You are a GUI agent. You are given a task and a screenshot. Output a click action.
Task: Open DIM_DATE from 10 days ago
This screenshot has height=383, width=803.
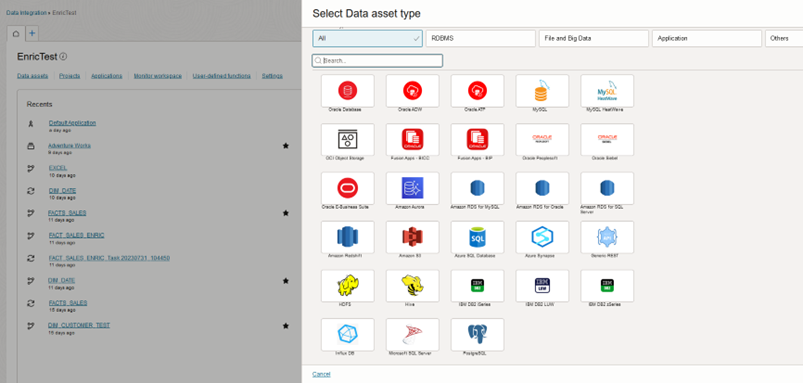(x=62, y=190)
